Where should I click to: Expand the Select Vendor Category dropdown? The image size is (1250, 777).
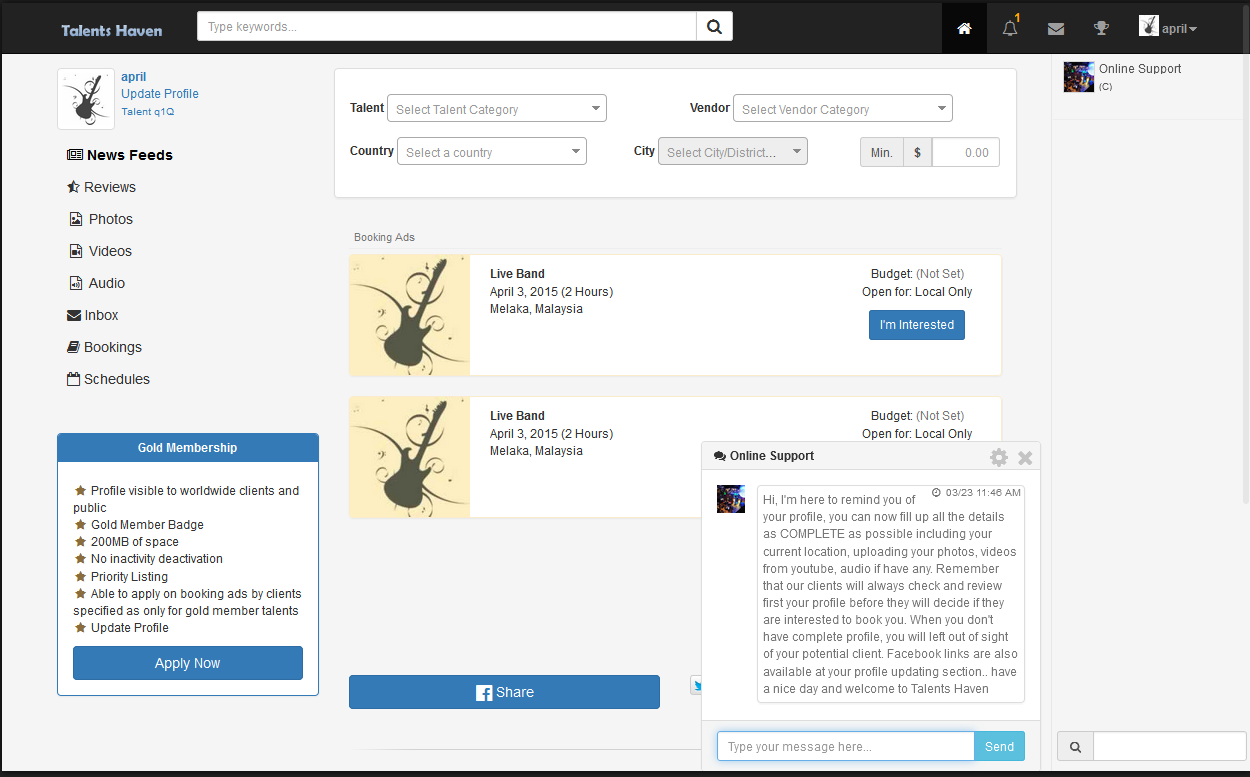[842, 109]
